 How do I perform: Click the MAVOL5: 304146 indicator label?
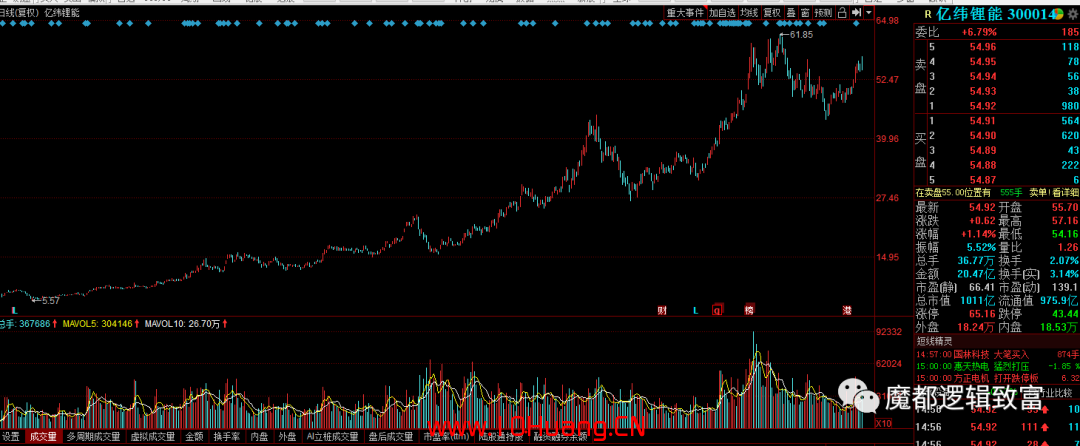click(x=96, y=323)
